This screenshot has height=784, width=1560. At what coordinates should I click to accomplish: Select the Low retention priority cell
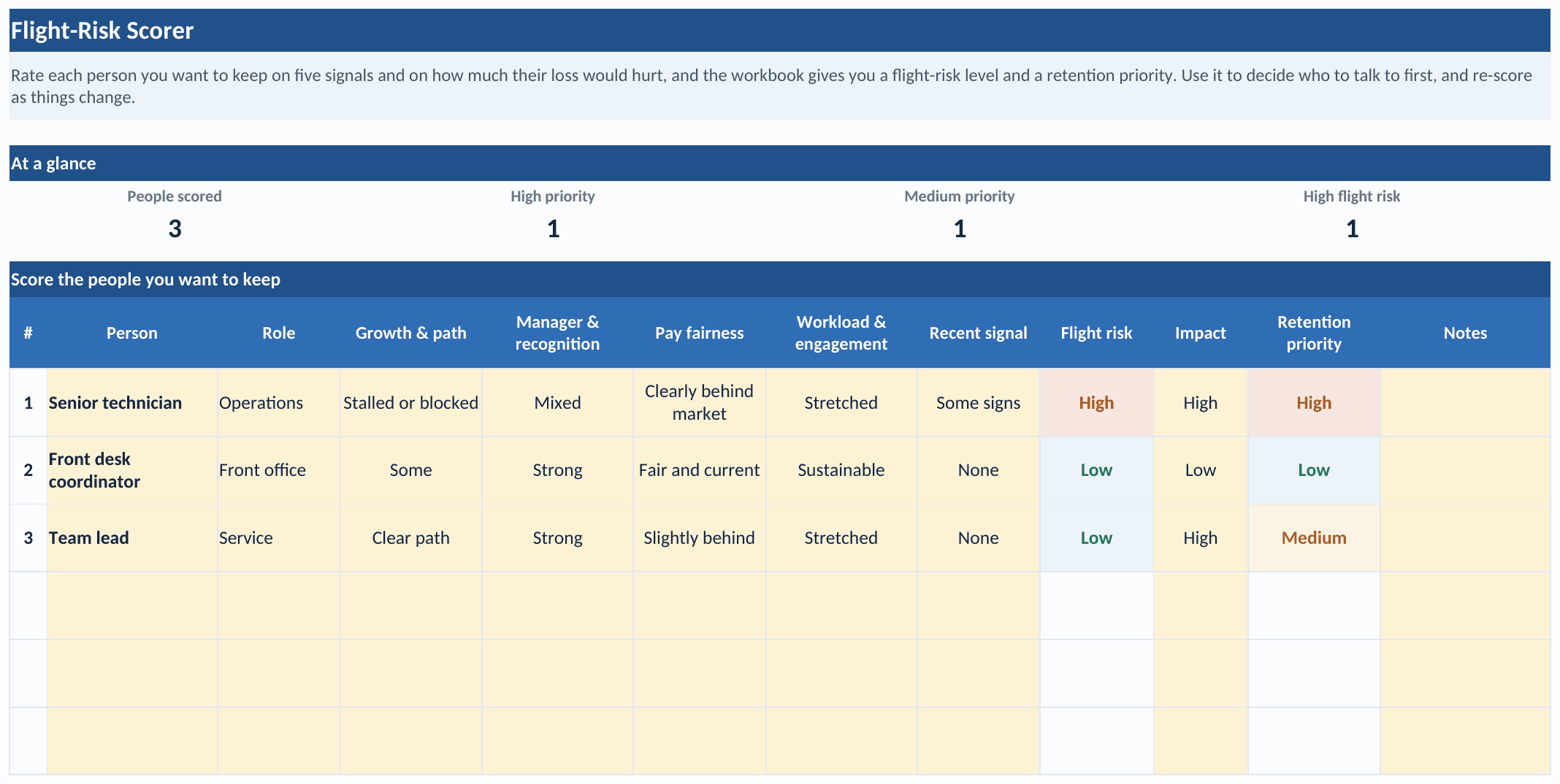1314,470
